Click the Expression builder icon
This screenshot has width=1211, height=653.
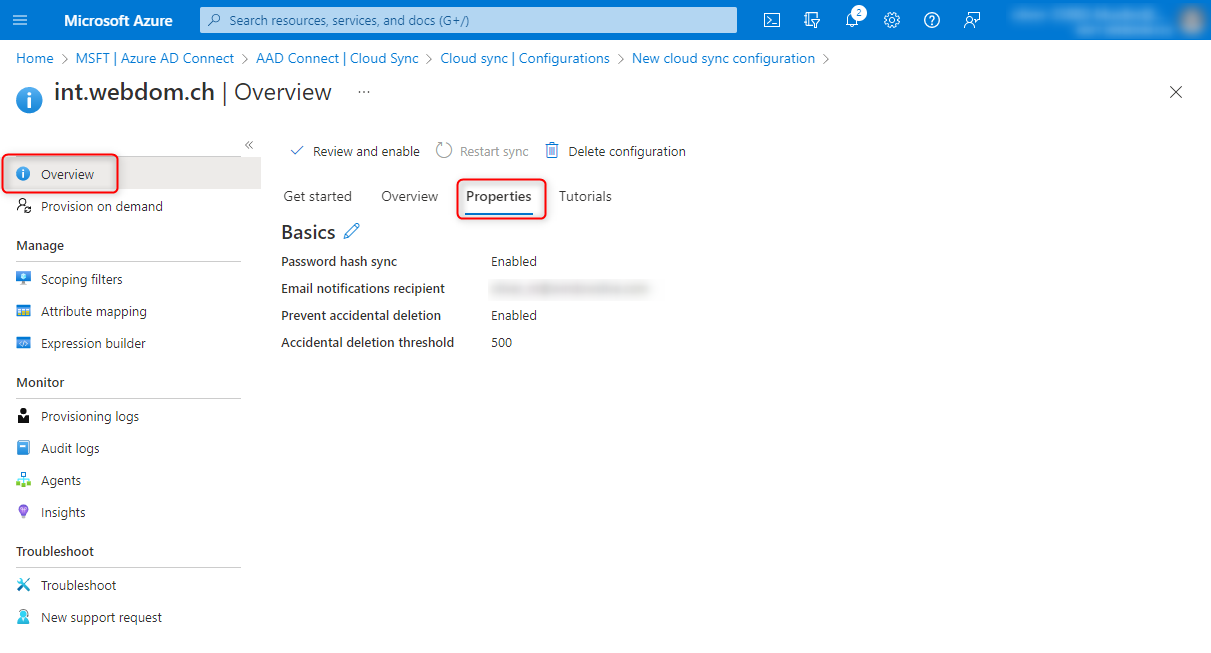pos(24,343)
